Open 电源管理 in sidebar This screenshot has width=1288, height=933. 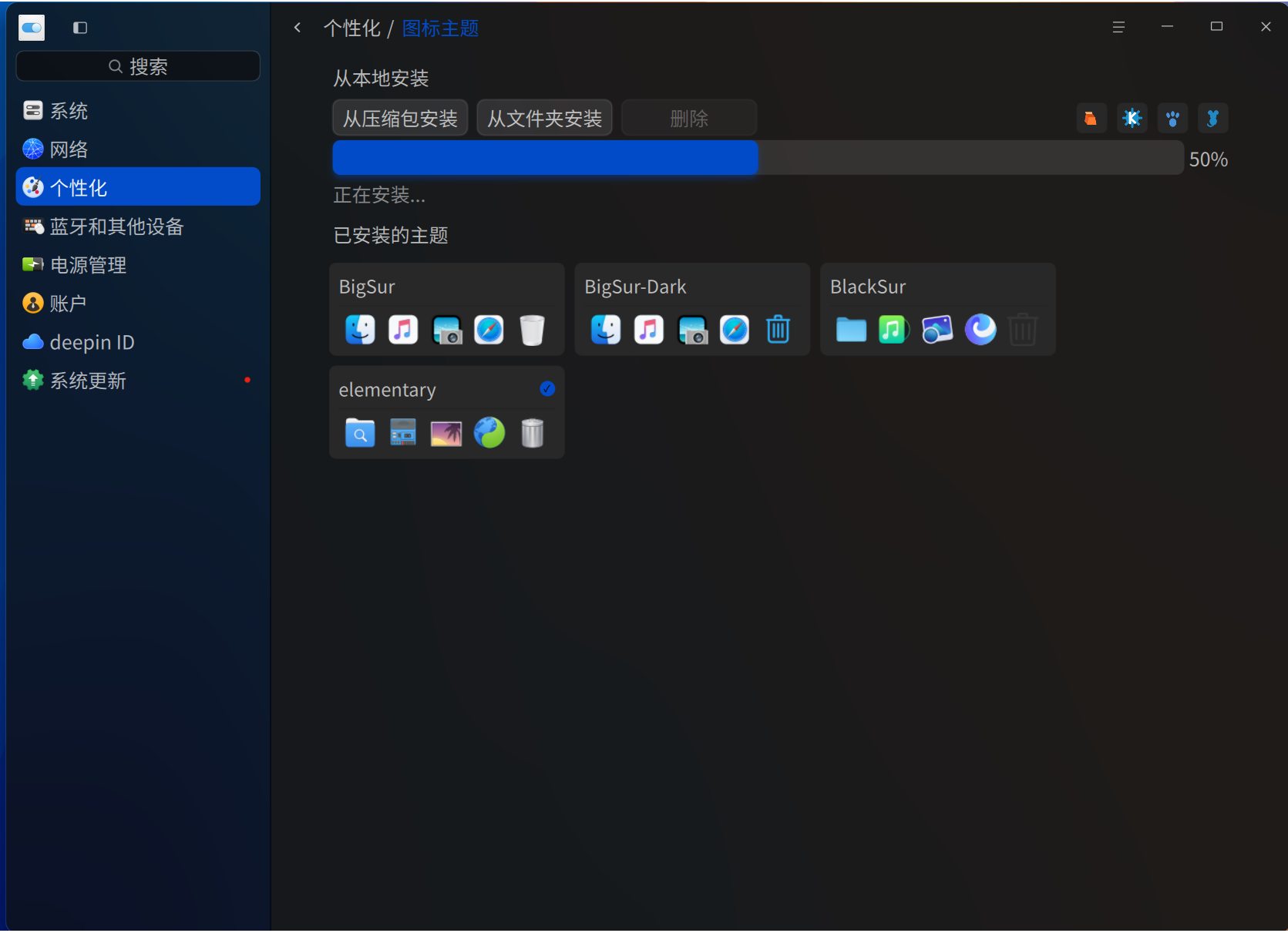coord(138,265)
